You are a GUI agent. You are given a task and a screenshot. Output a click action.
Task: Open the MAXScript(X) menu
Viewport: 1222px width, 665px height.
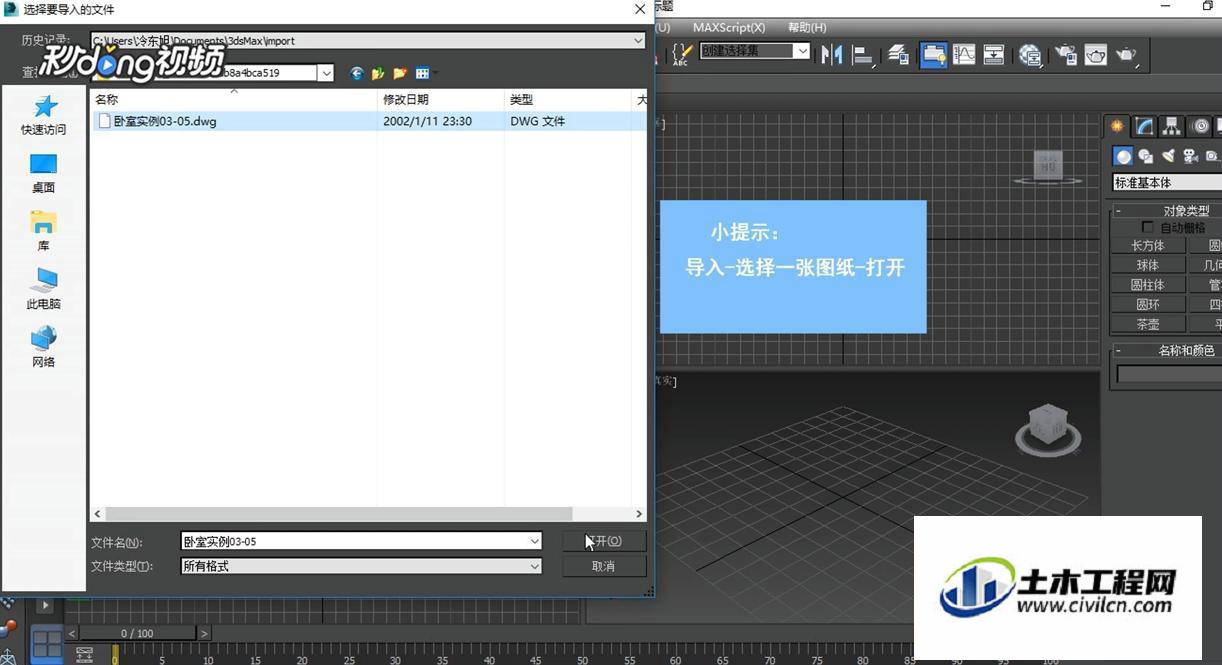[729, 28]
